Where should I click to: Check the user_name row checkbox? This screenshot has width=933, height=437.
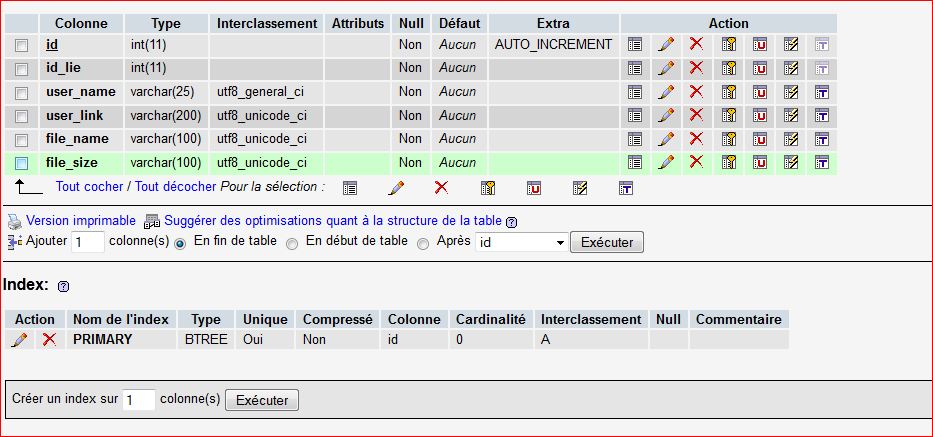(x=21, y=93)
